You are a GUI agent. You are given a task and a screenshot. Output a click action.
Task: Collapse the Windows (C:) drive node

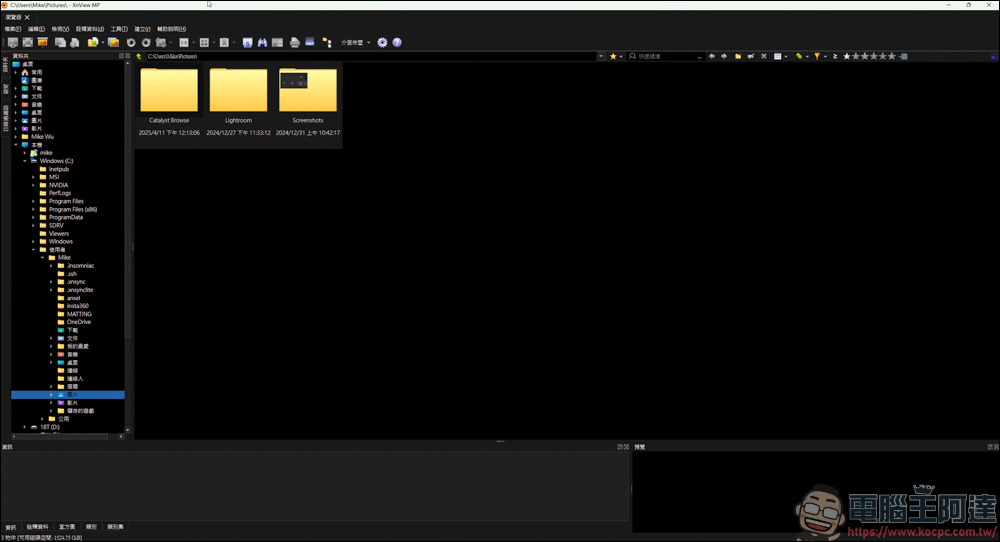pos(25,161)
